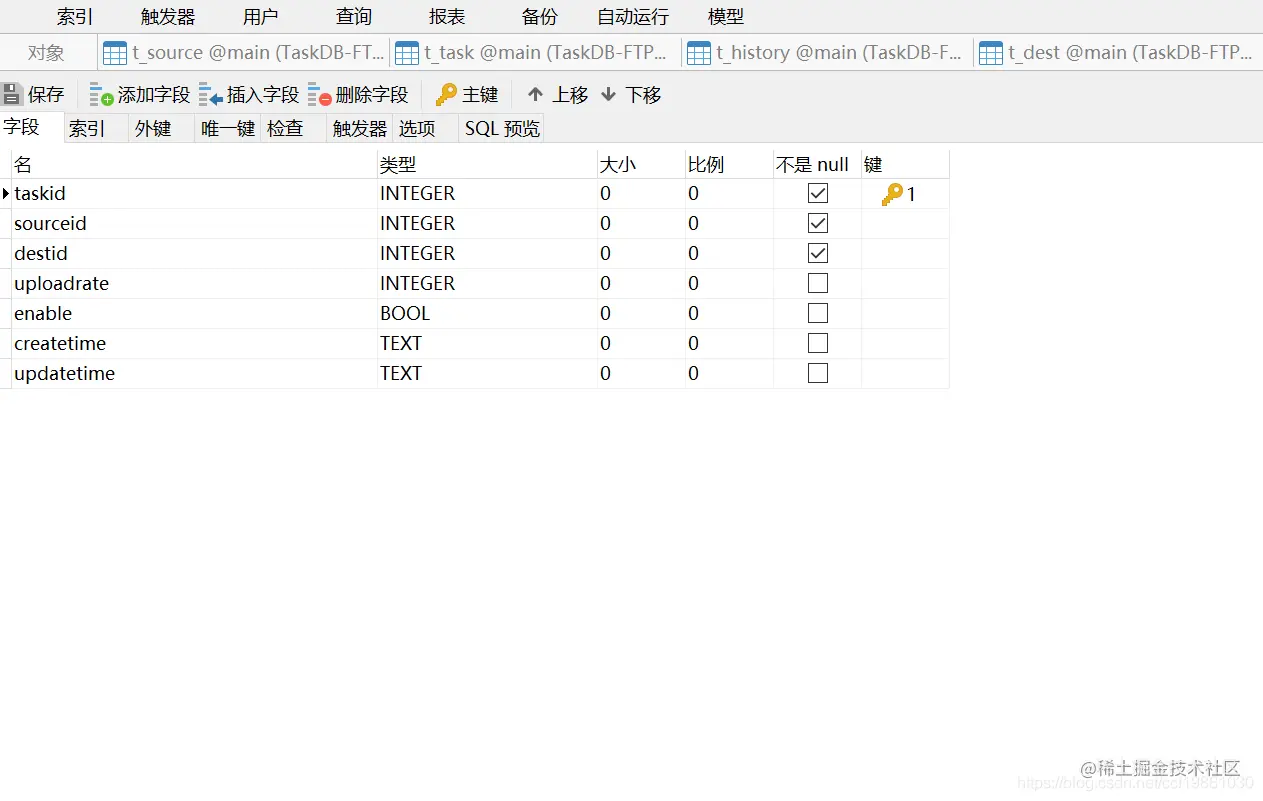Open the 外键 foreign keys section
1263x801 pixels.
(x=155, y=128)
